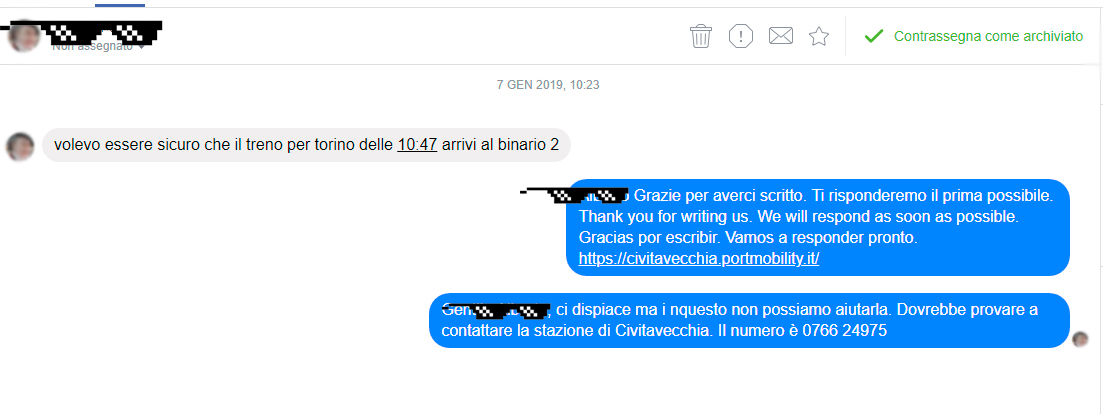Click the underlined 10:47 time link
Image resolution: width=1103 pixels, height=414 pixels.
[x=417, y=145]
